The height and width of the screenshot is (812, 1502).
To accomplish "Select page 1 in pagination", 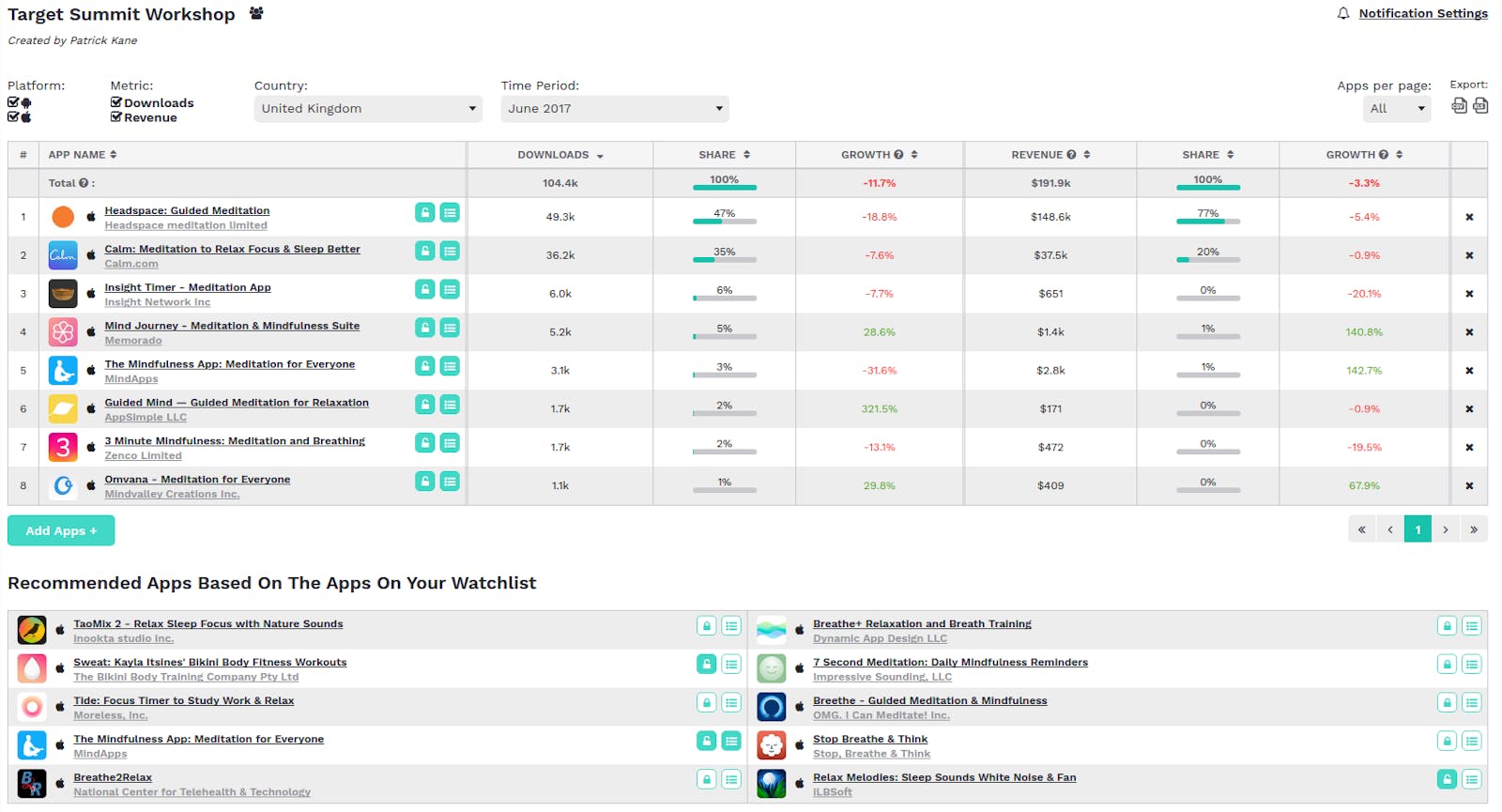I will (x=1418, y=529).
